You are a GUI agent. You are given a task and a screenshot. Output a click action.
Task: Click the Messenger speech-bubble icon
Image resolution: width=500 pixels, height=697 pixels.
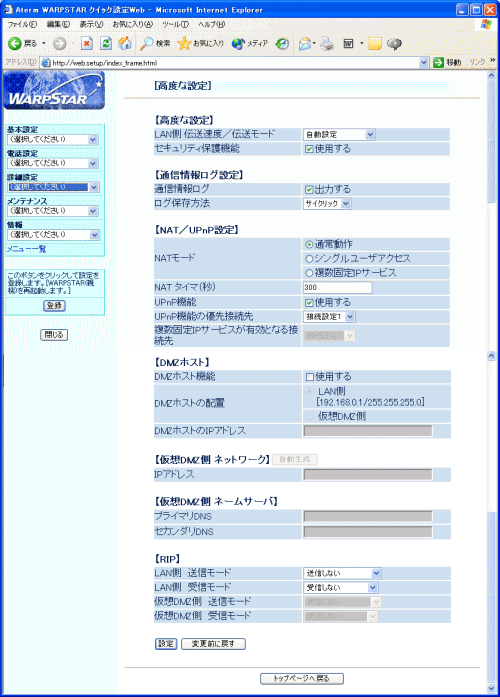394,43
